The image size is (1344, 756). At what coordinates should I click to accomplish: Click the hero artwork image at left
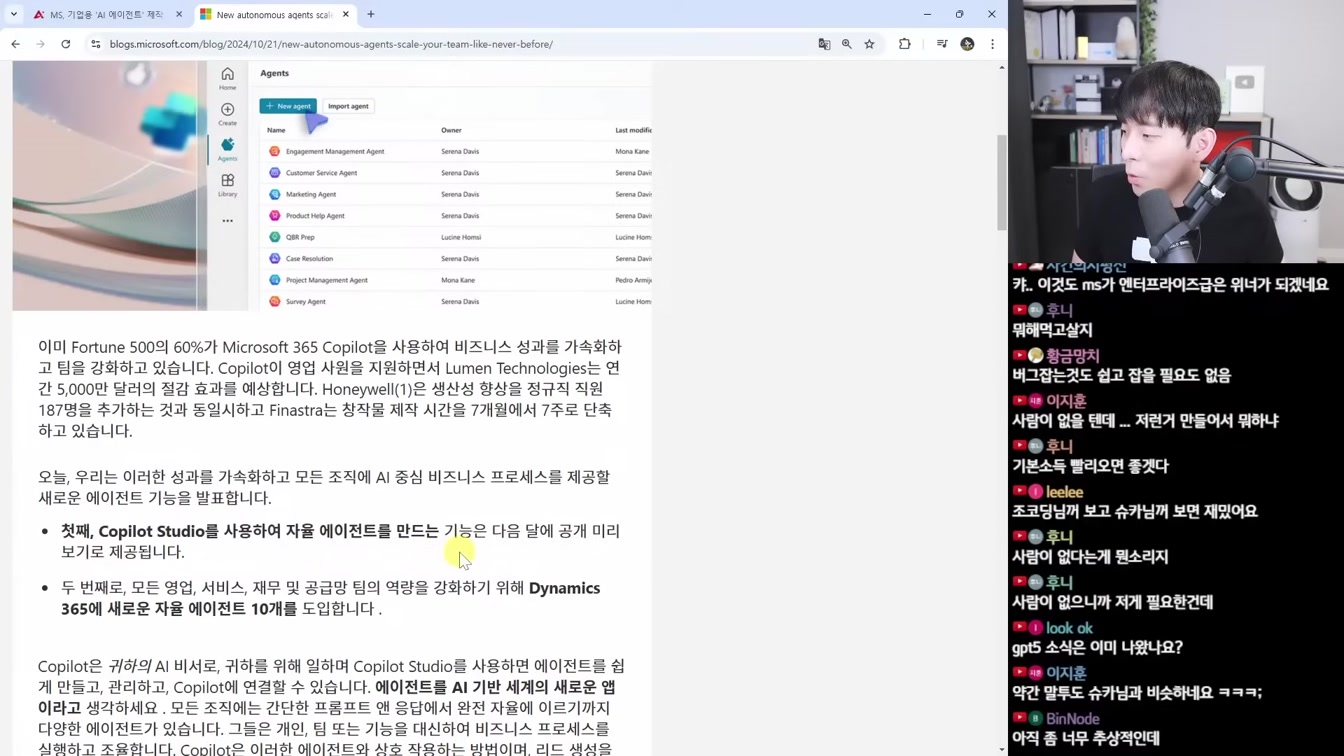(109, 185)
